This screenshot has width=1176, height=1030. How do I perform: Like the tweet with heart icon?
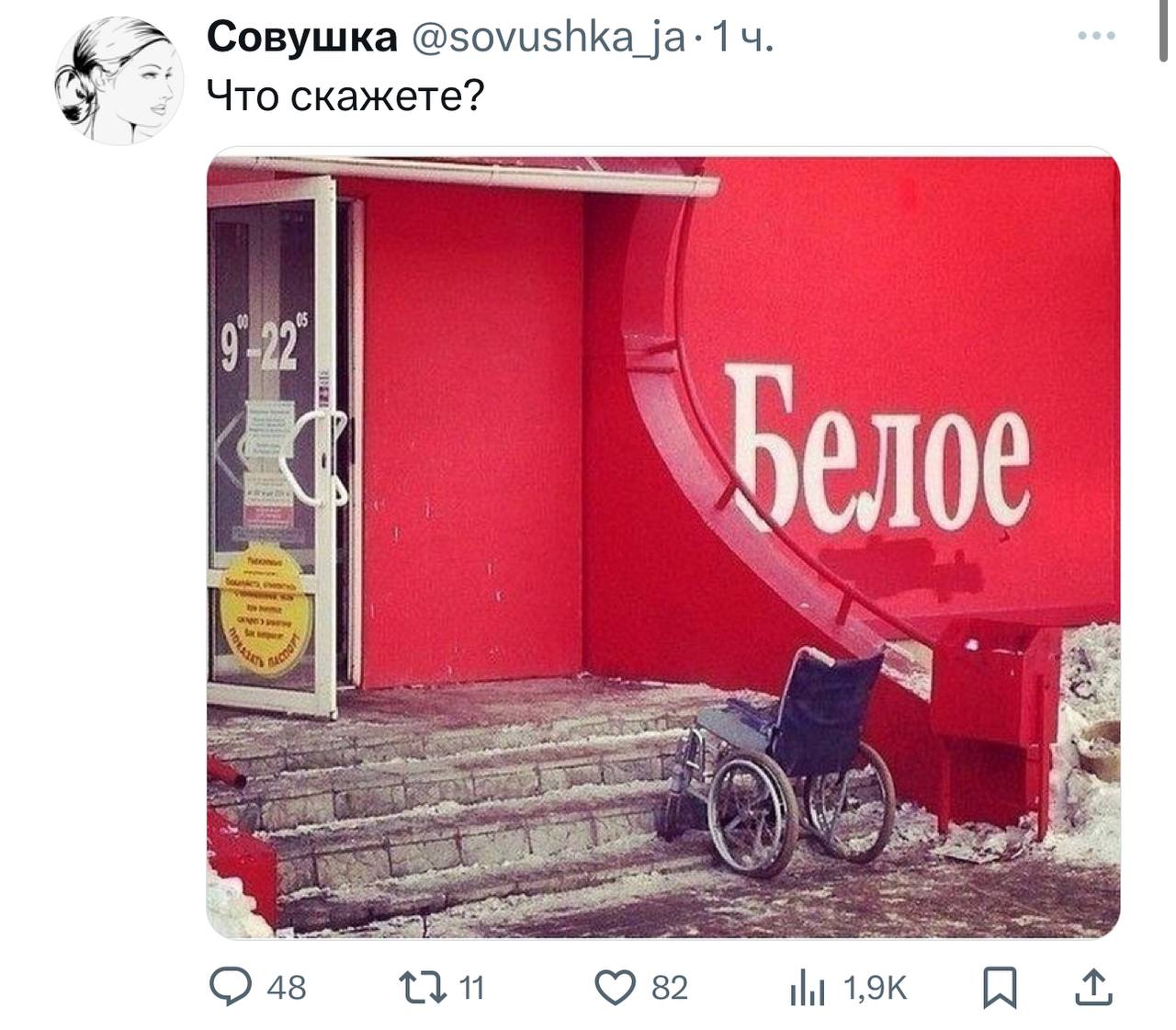(x=616, y=988)
